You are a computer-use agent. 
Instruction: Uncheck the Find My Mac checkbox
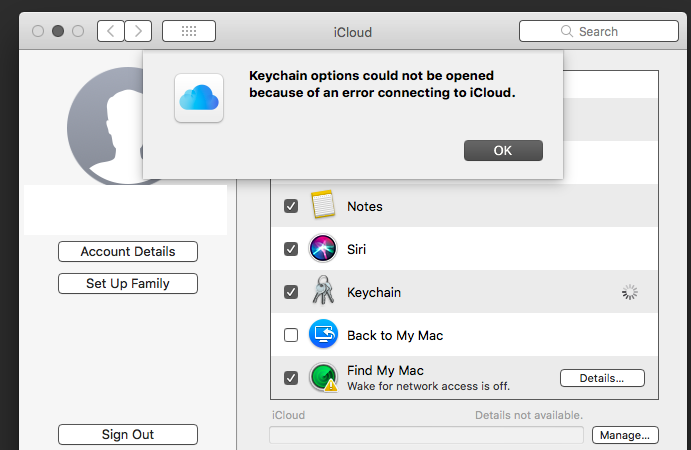coord(291,378)
